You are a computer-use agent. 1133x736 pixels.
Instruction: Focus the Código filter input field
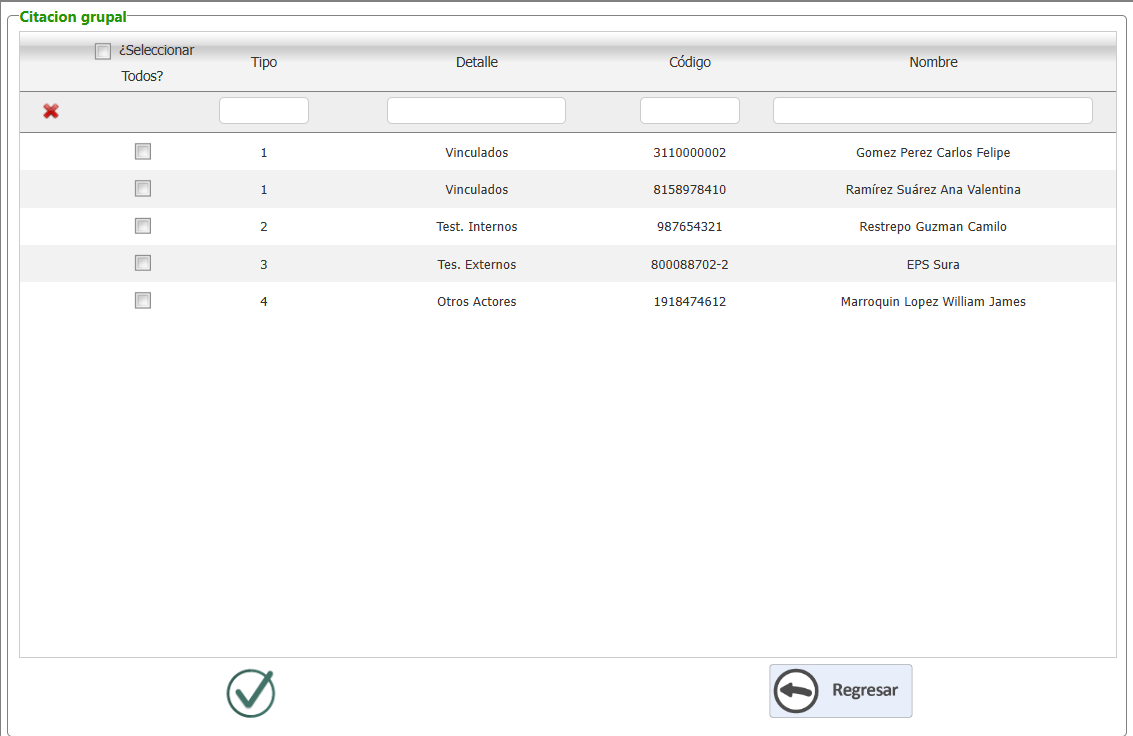[689, 111]
